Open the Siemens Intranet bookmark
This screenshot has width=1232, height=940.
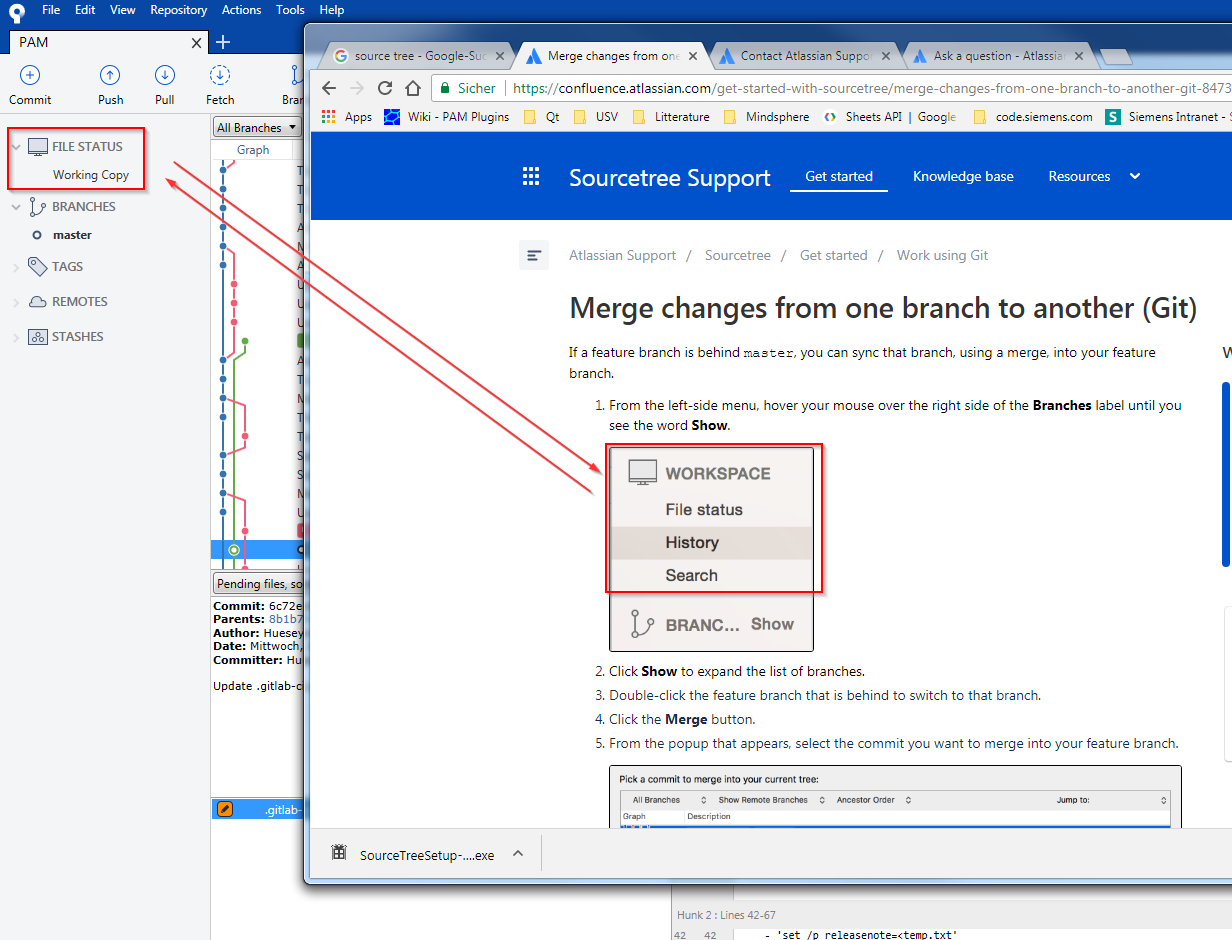pyautogui.click(x=1168, y=117)
